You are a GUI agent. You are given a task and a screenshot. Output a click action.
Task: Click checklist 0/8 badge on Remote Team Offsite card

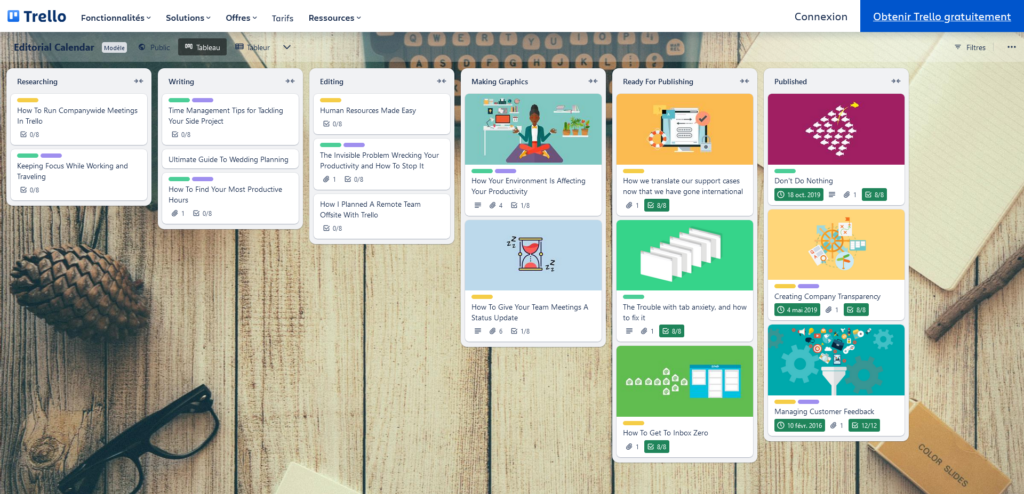click(x=332, y=229)
